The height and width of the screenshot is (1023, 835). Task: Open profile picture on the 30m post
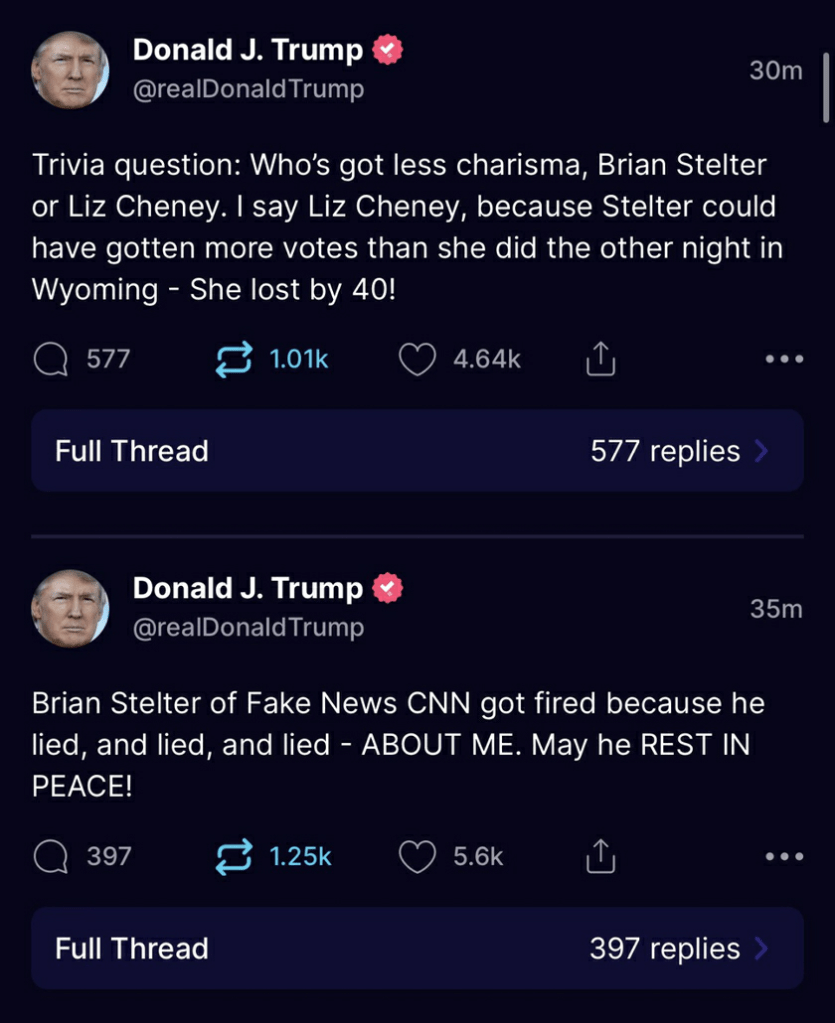pos(70,69)
